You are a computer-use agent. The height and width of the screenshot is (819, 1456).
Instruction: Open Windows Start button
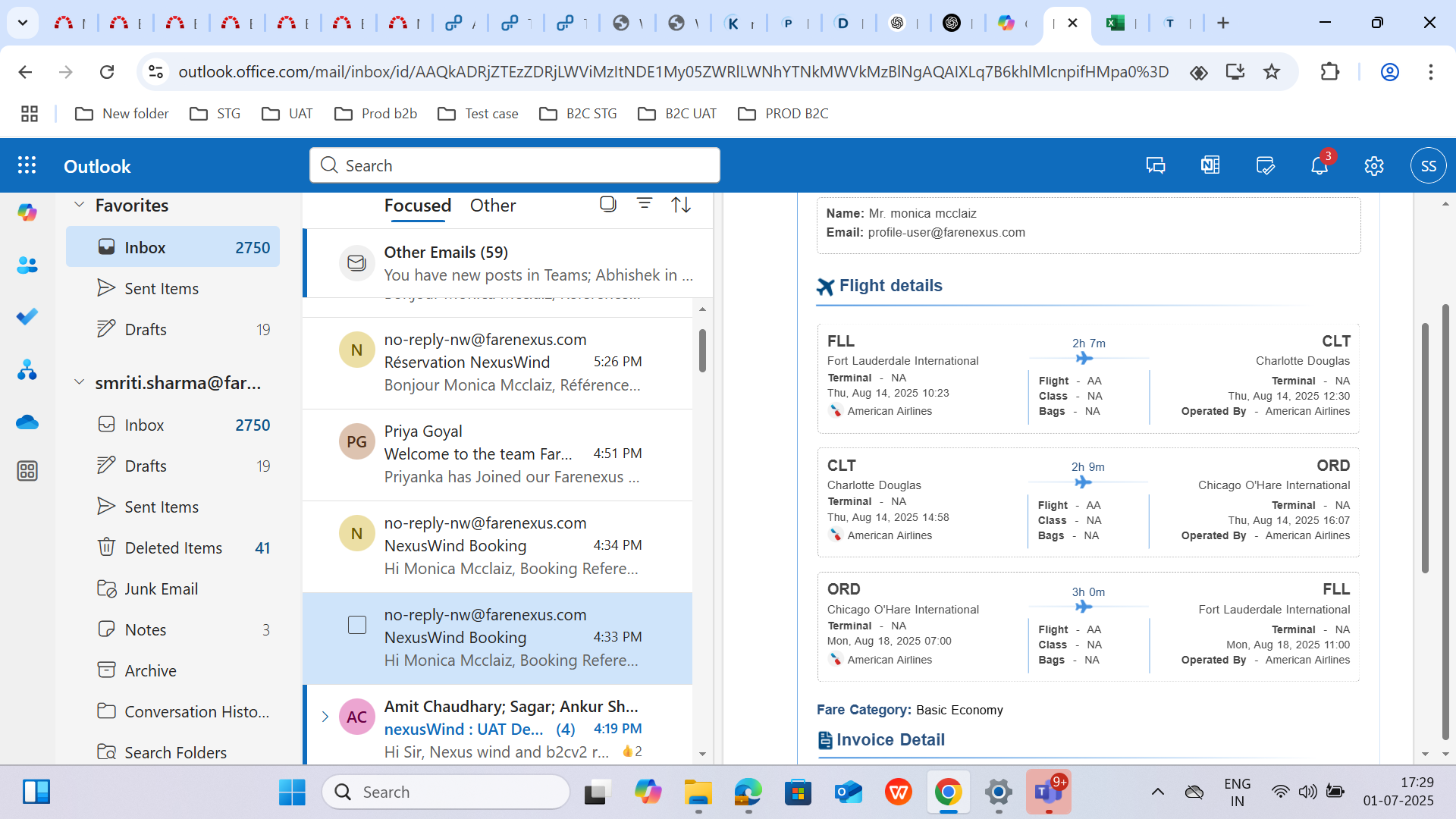pyautogui.click(x=292, y=792)
